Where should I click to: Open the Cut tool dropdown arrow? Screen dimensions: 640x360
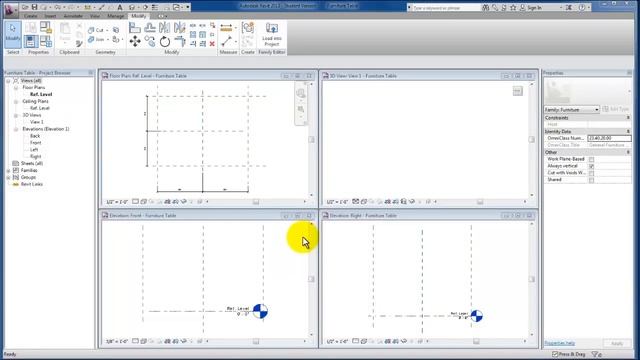108,30
